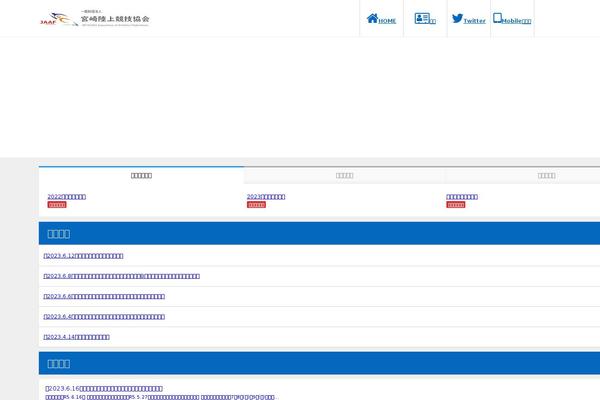Open the 2023.6.12 news entry
Viewport: 600px width, 400px height.
(x=83, y=256)
